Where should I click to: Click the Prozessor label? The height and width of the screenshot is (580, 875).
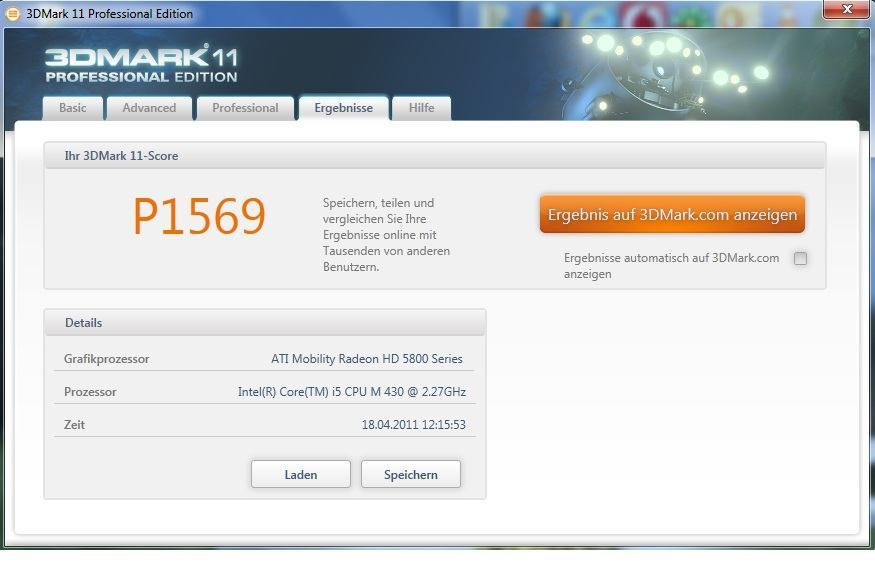click(x=90, y=392)
